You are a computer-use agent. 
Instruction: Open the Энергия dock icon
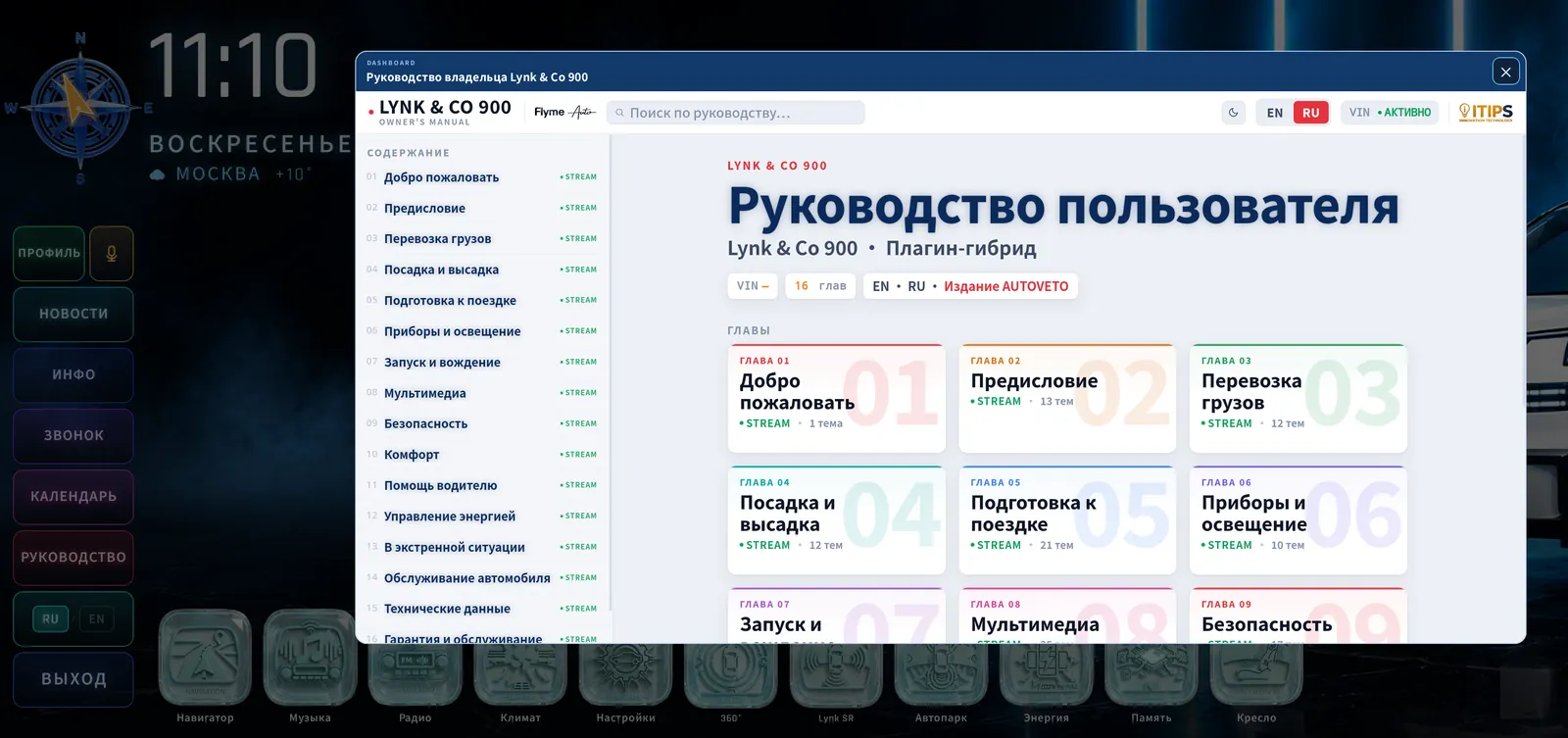(x=1047, y=674)
